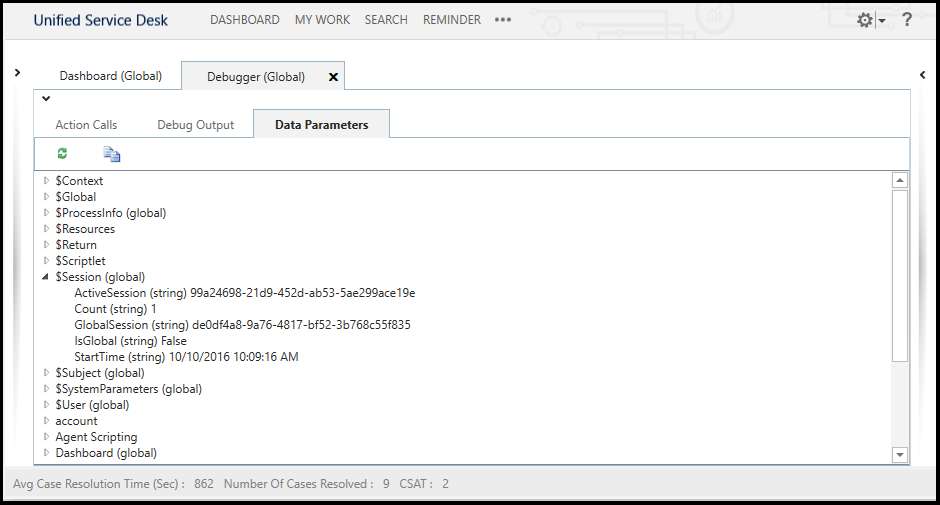Select the $Global label

tap(76, 197)
